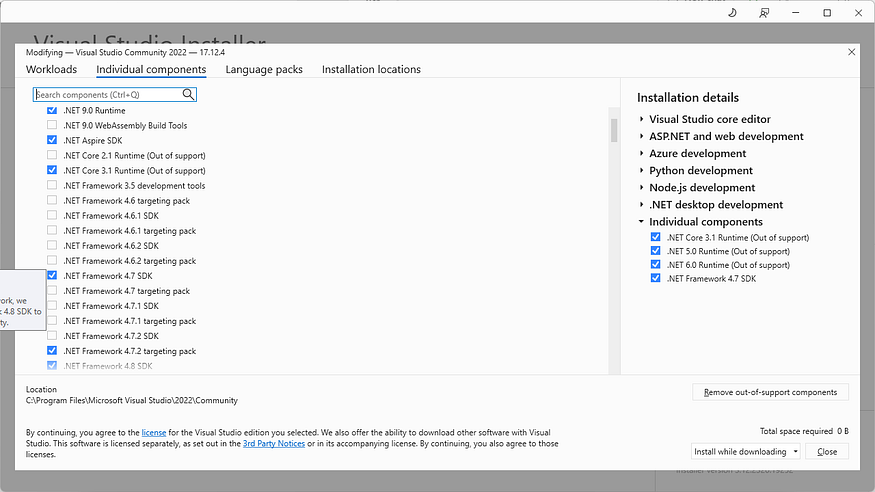Check .NET Framework 4.7 targeting pack
Viewport: 875px width, 492px height.
(x=52, y=291)
